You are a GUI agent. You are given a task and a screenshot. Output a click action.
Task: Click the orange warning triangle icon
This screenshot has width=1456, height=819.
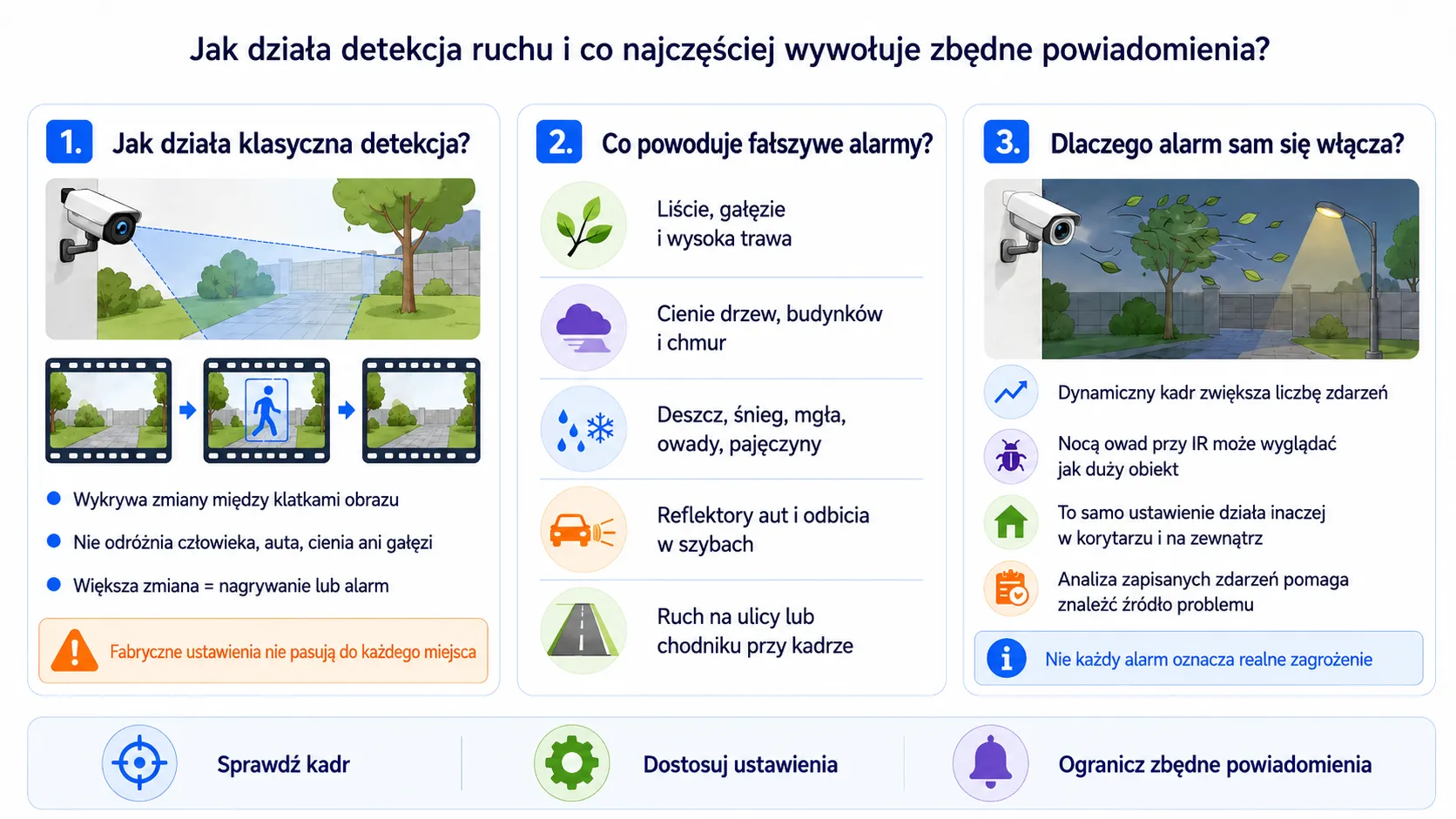75,651
